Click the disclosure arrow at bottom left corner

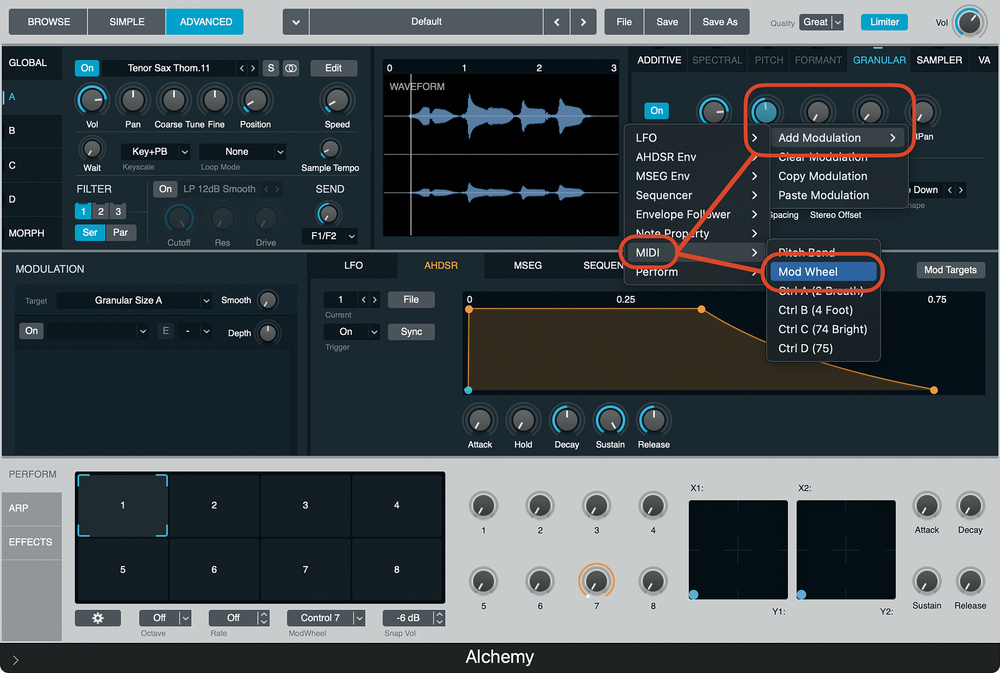(15, 659)
